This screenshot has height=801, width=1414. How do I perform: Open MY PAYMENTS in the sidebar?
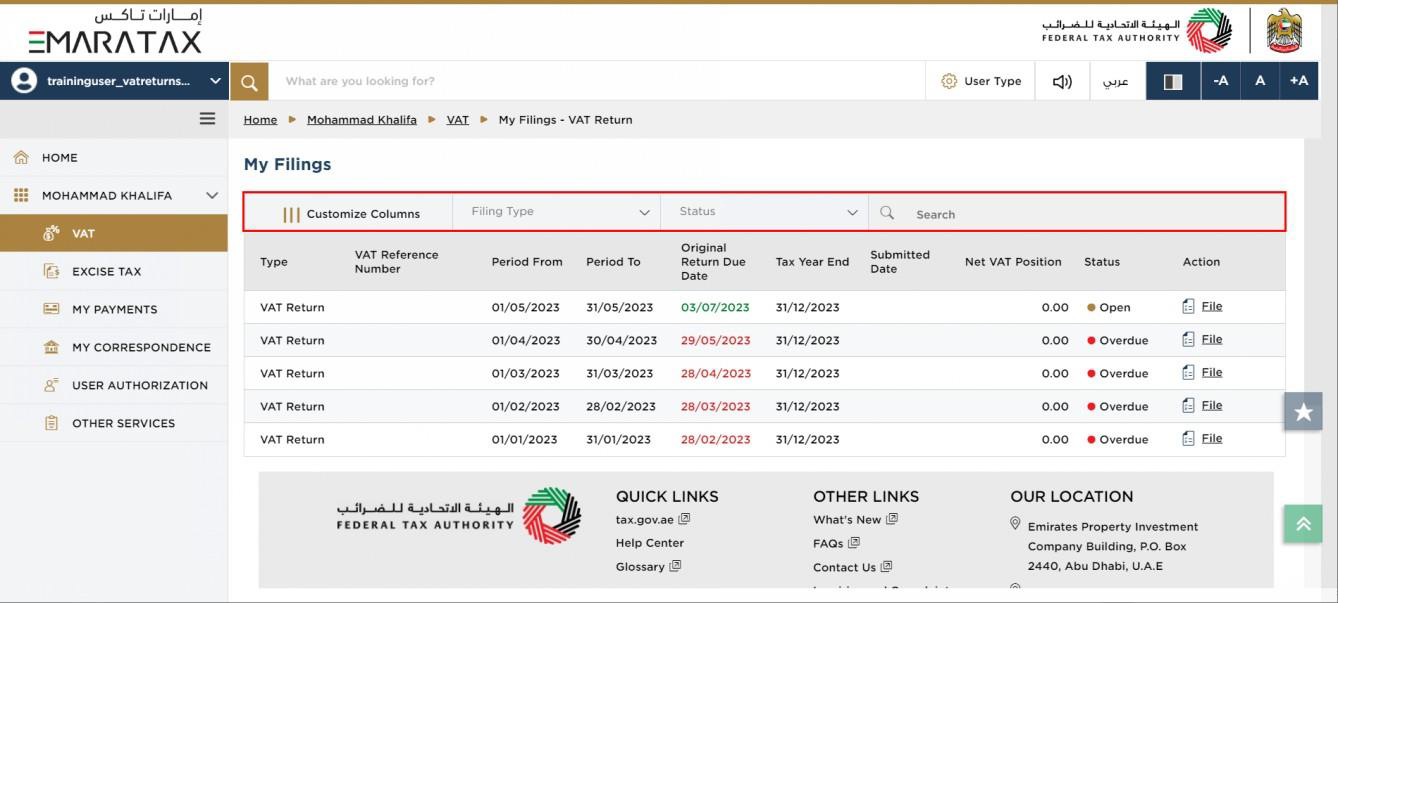click(114, 309)
